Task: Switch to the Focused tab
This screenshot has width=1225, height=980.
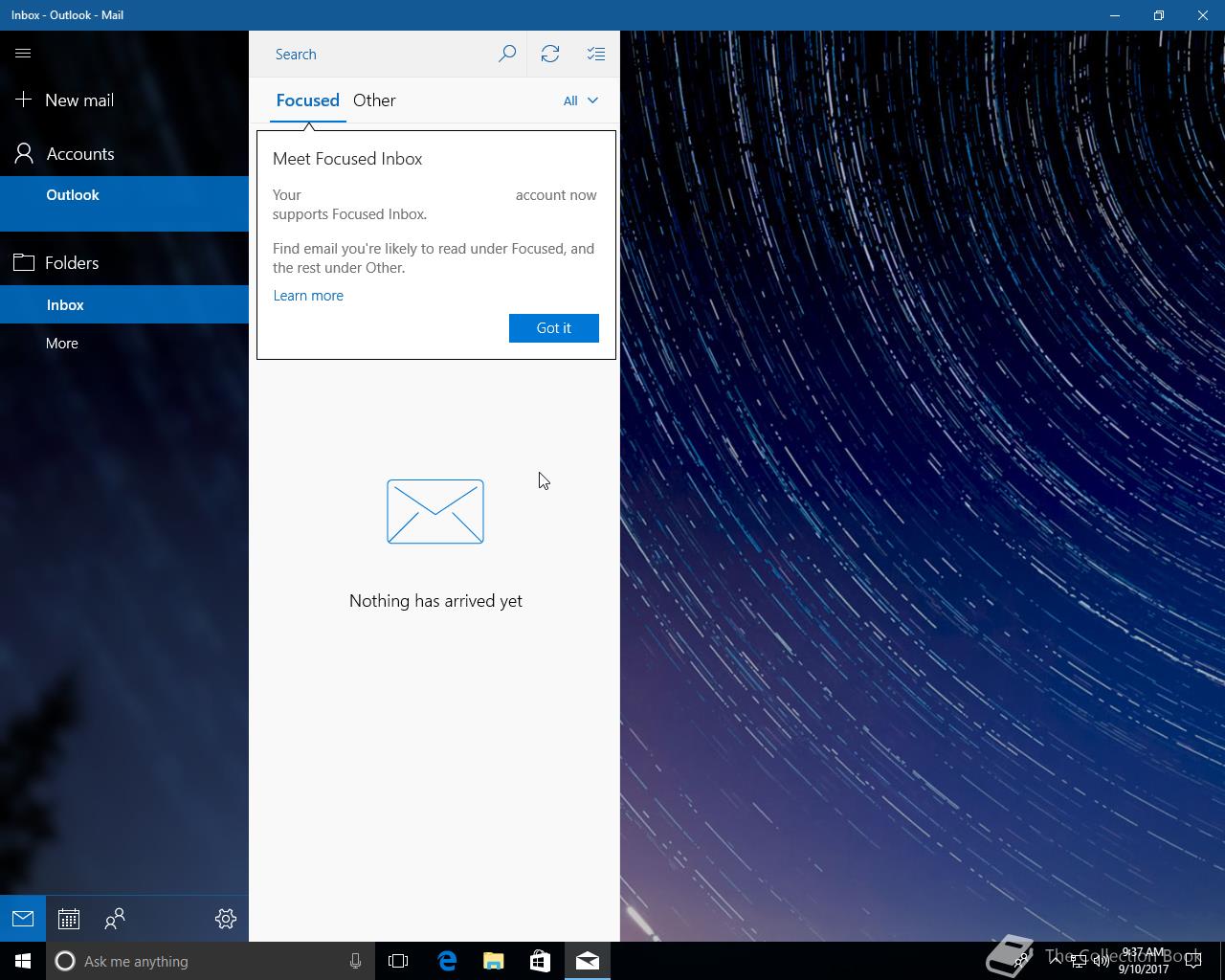Action: pos(307,100)
